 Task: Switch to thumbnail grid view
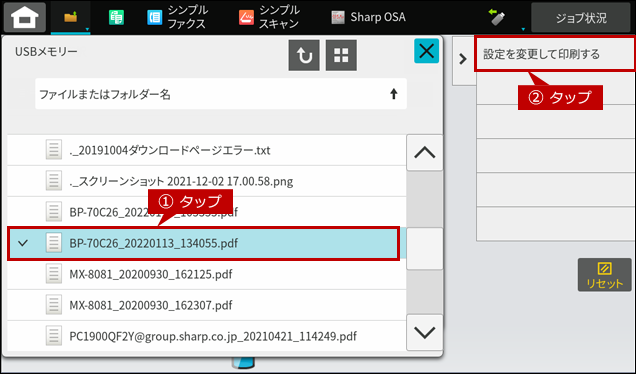[341, 55]
